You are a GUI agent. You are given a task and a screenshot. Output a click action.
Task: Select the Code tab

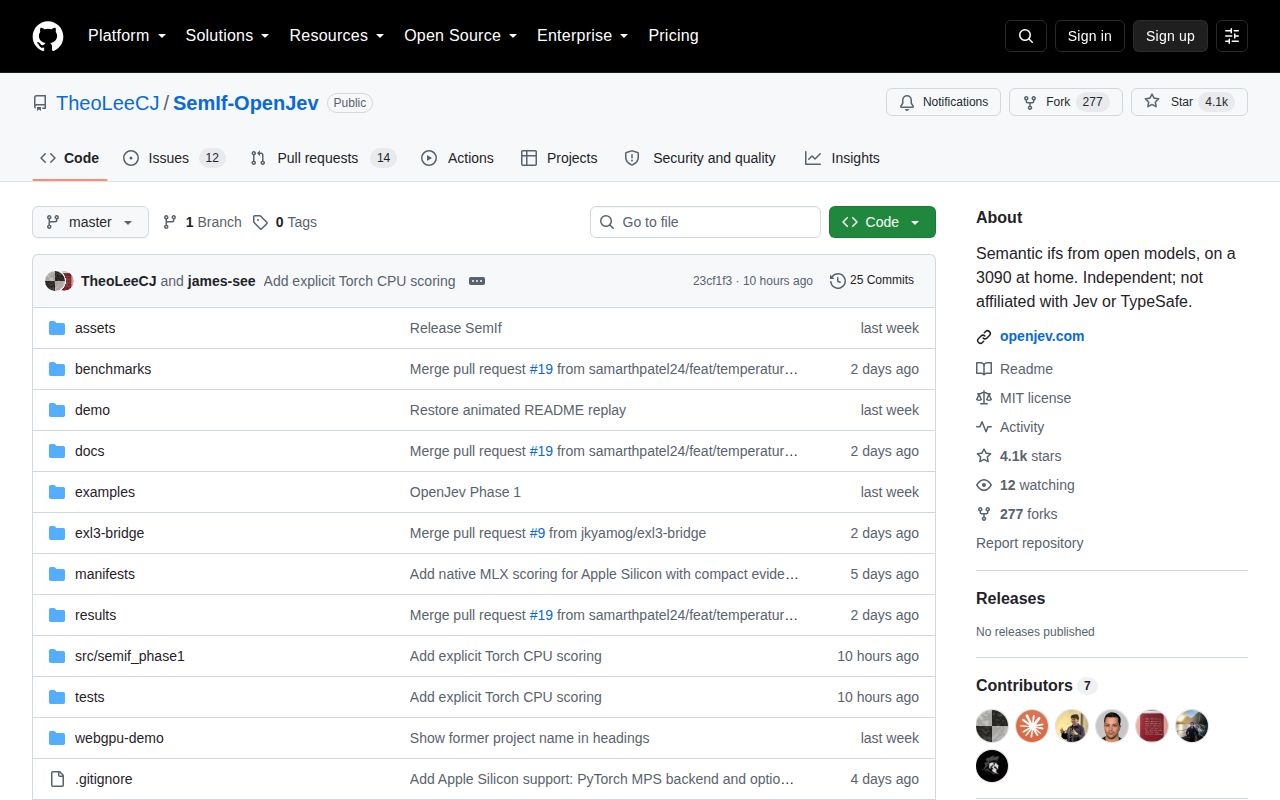[70, 158]
